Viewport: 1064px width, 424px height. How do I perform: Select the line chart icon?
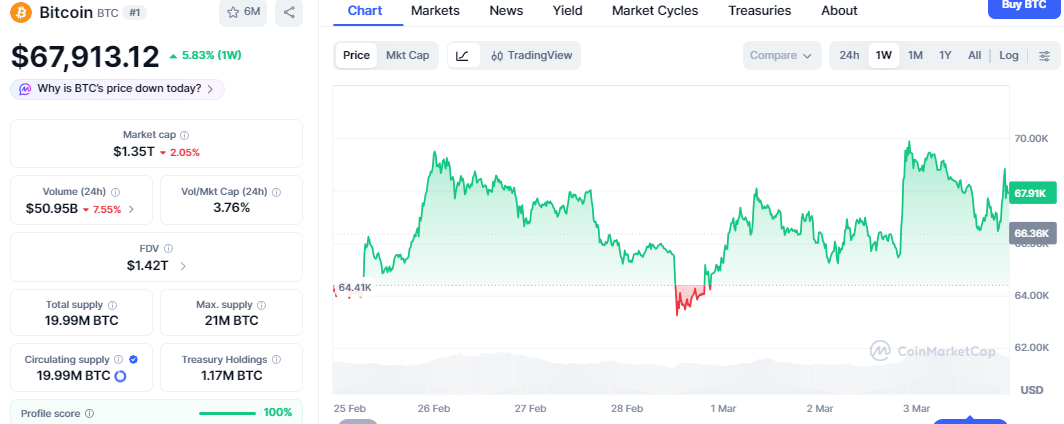click(x=462, y=55)
